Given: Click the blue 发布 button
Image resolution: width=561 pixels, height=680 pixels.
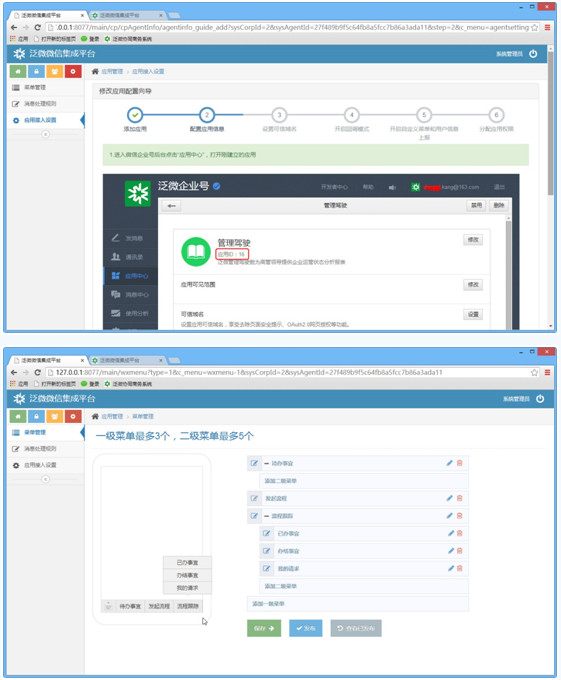Looking at the screenshot, I should 306,628.
